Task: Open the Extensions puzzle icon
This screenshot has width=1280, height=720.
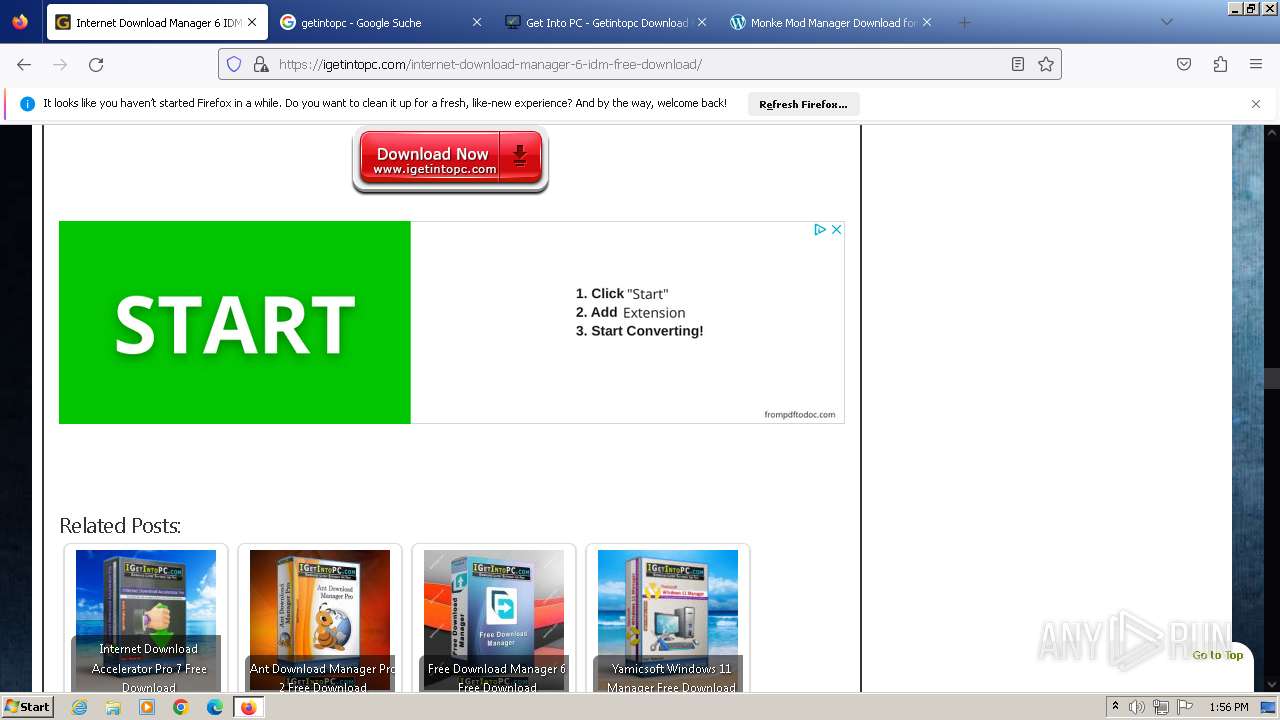Action: [x=1220, y=64]
